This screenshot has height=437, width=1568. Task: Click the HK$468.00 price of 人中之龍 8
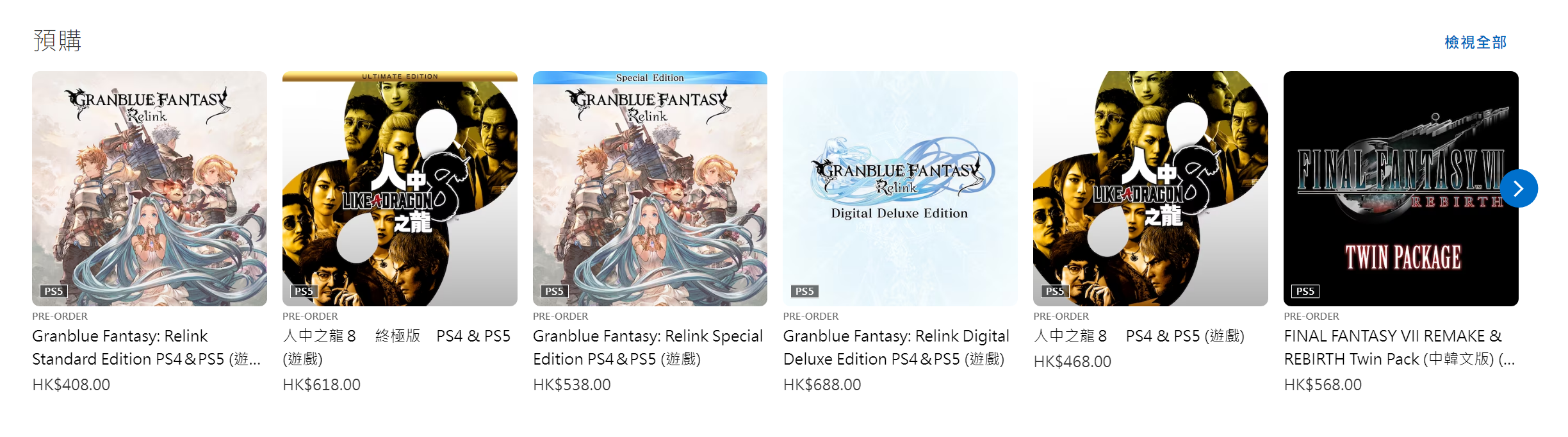[1072, 361]
